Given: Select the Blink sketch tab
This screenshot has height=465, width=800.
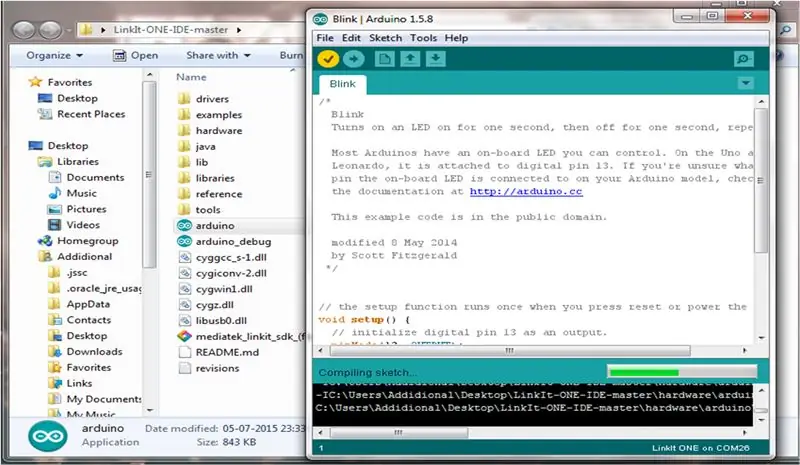Looking at the screenshot, I should coord(342,84).
